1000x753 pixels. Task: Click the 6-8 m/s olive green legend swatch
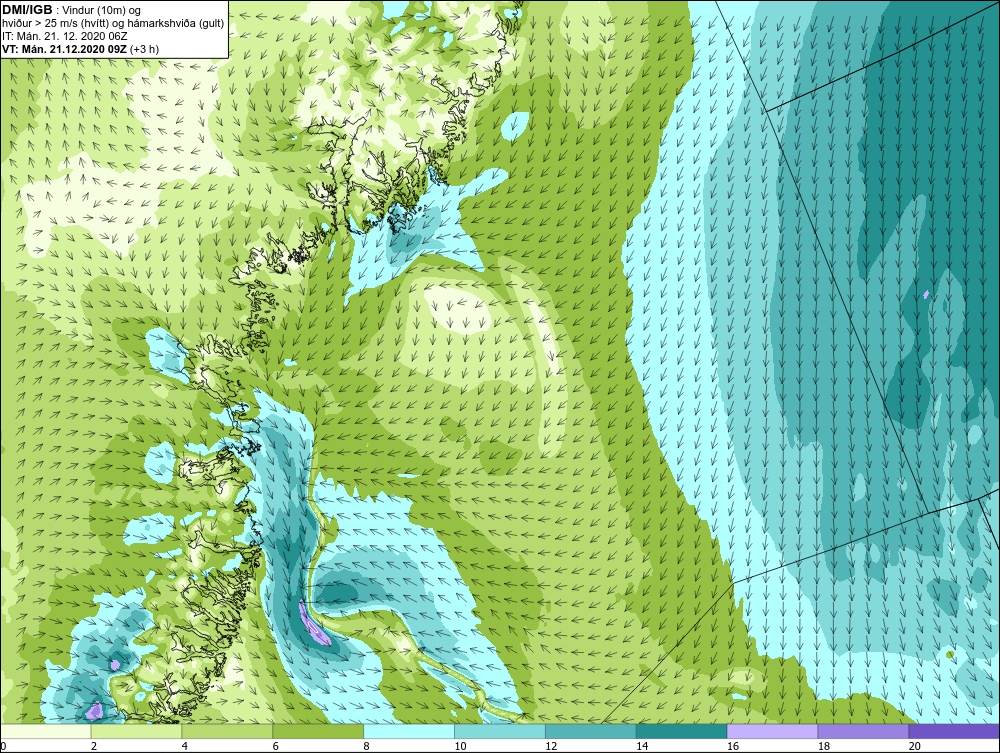pos(318,731)
